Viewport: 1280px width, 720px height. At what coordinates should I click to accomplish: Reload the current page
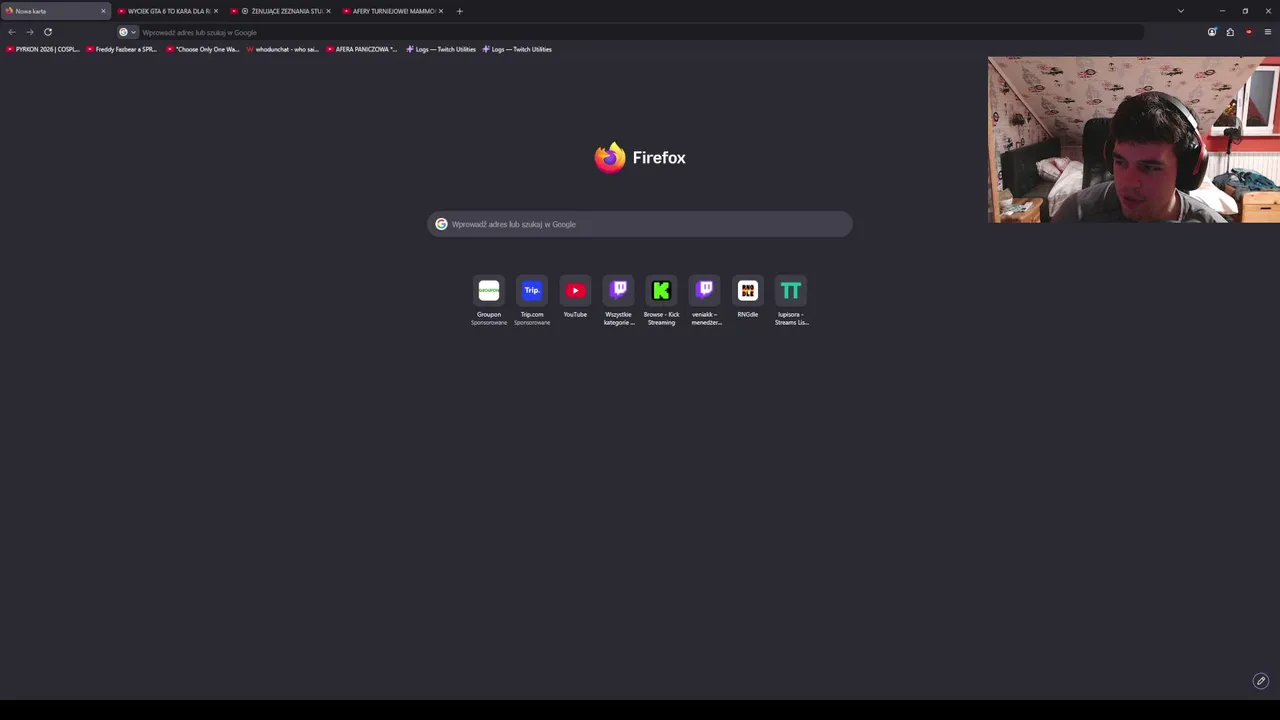(x=48, y=32)
